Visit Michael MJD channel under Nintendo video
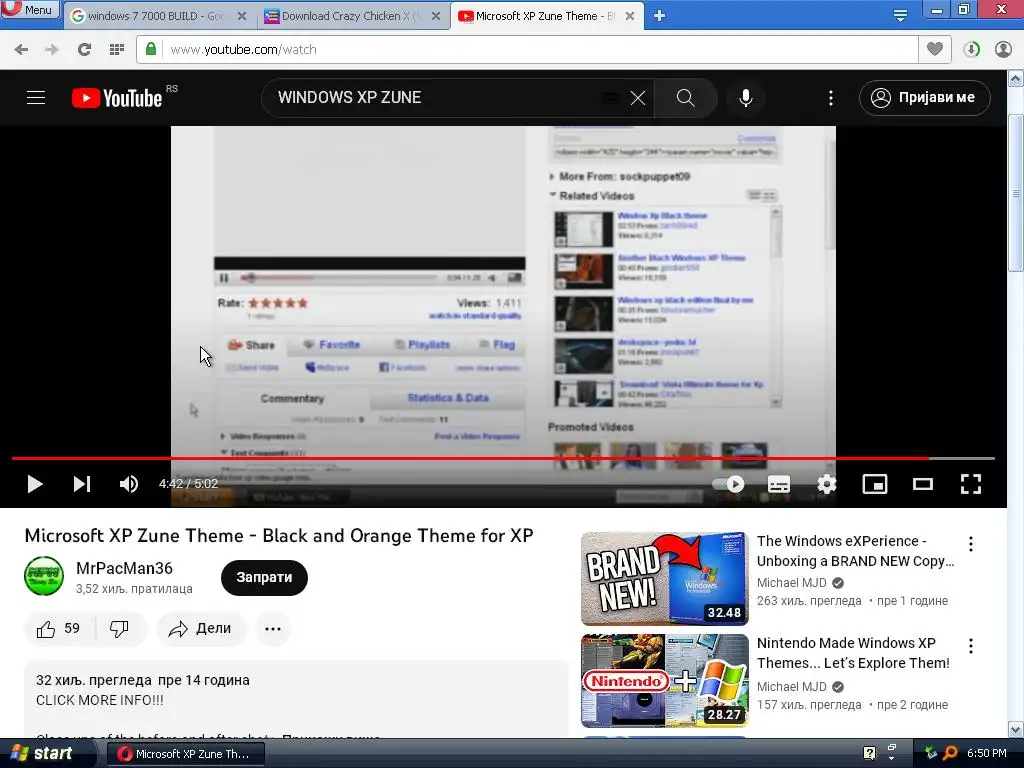This screenshot has height=768, width=1024. click(x=792, y=686)
